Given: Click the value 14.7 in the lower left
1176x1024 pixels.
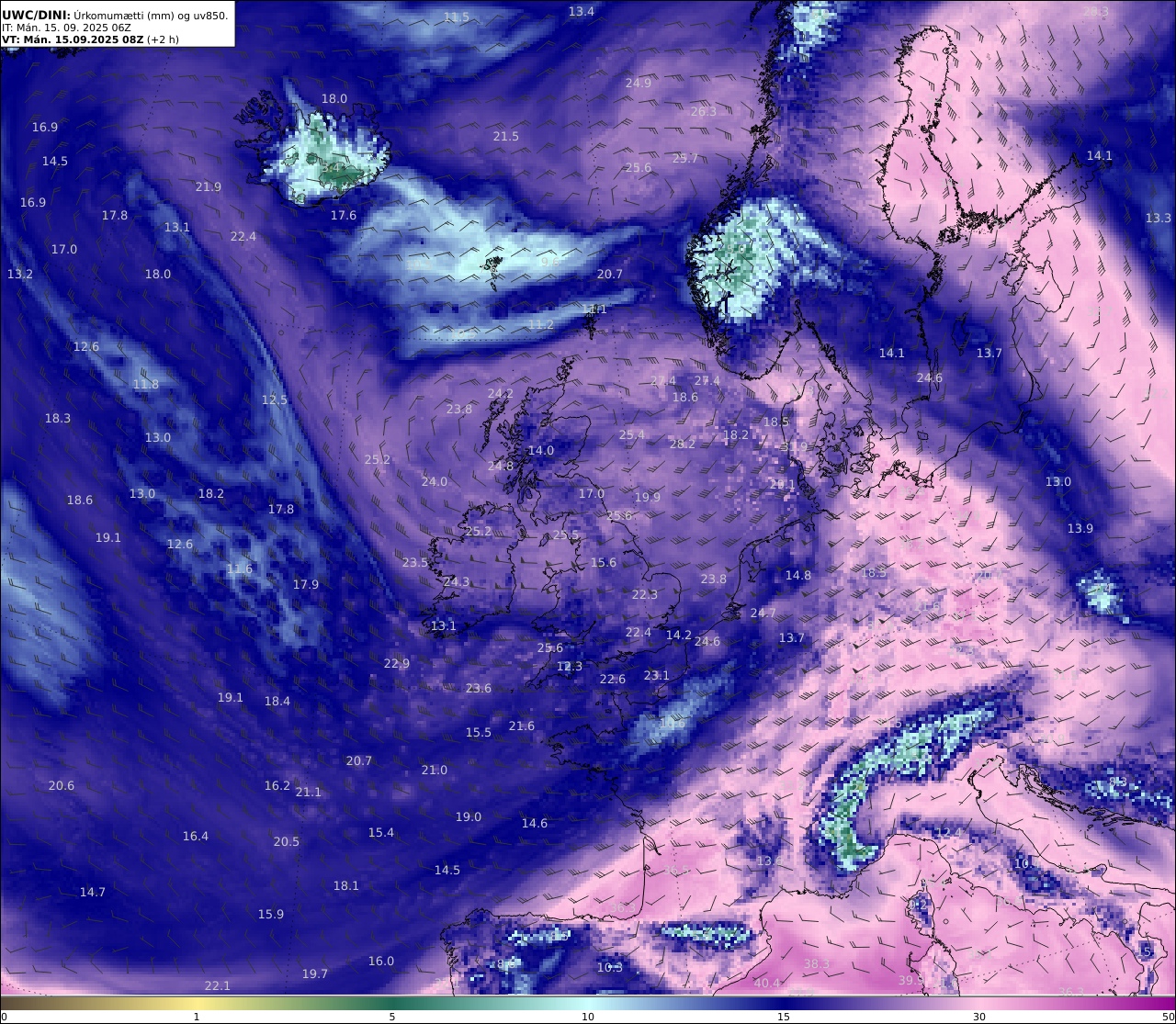Looking at the screenshot, I should (93, 892).
